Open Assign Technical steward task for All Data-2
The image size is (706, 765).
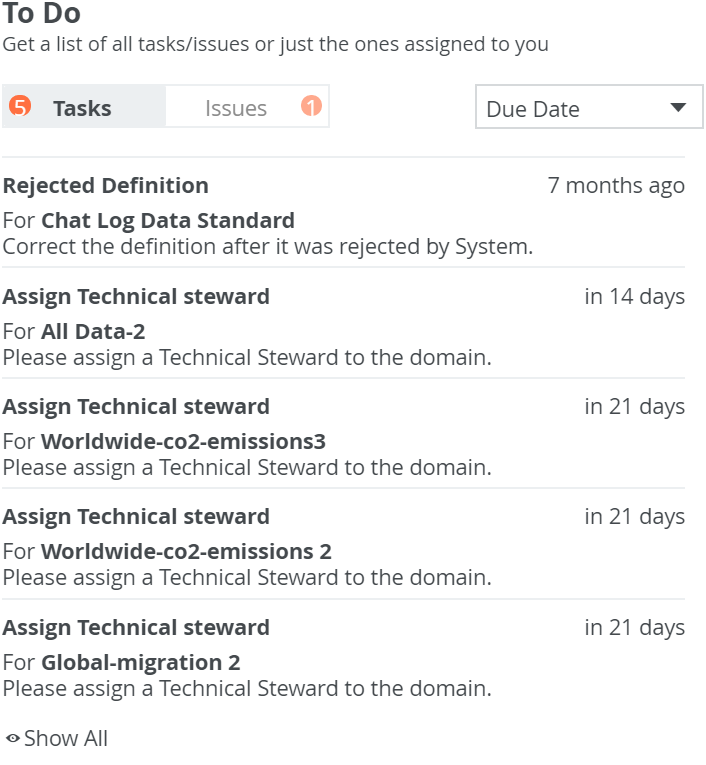click(136, 297)
